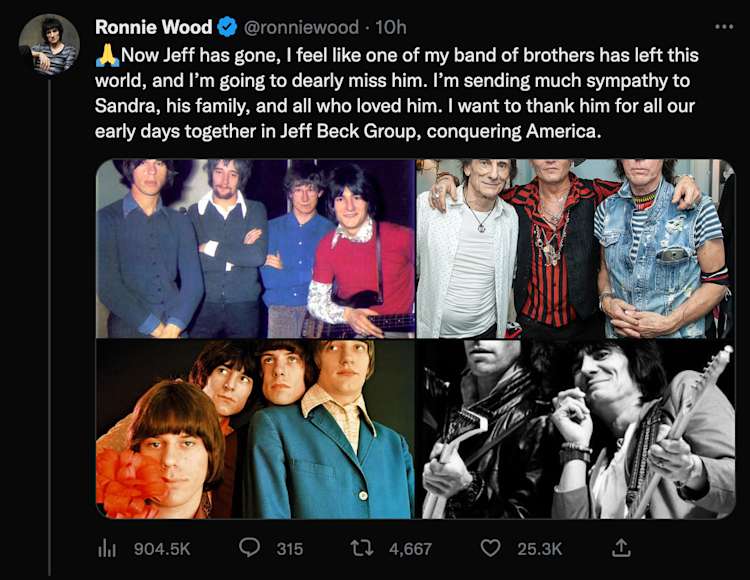Open the top-right photo with denim vest
This screenshot has width=750, height=580.
point(575,248)
